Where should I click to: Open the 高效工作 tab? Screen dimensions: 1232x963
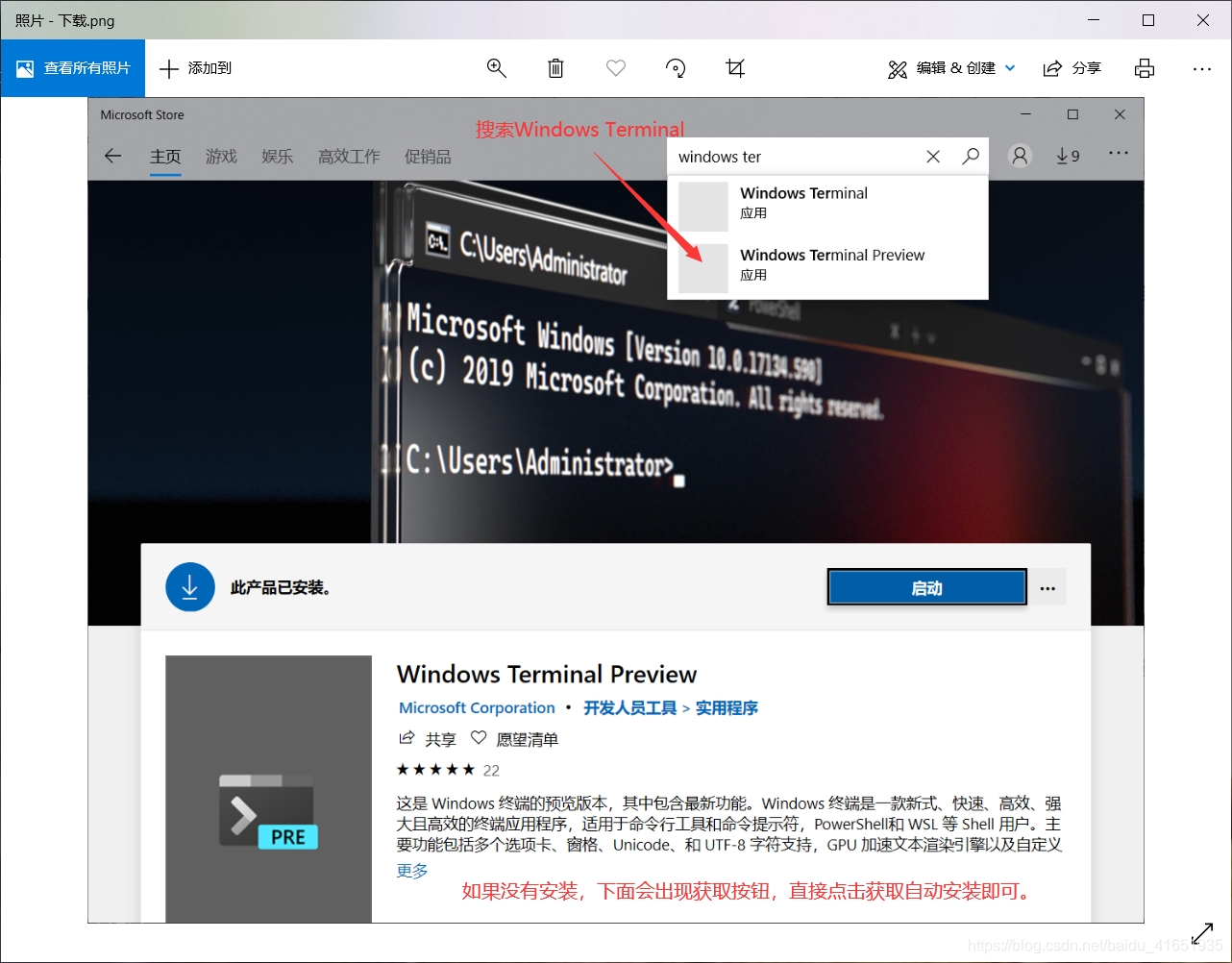349,157
